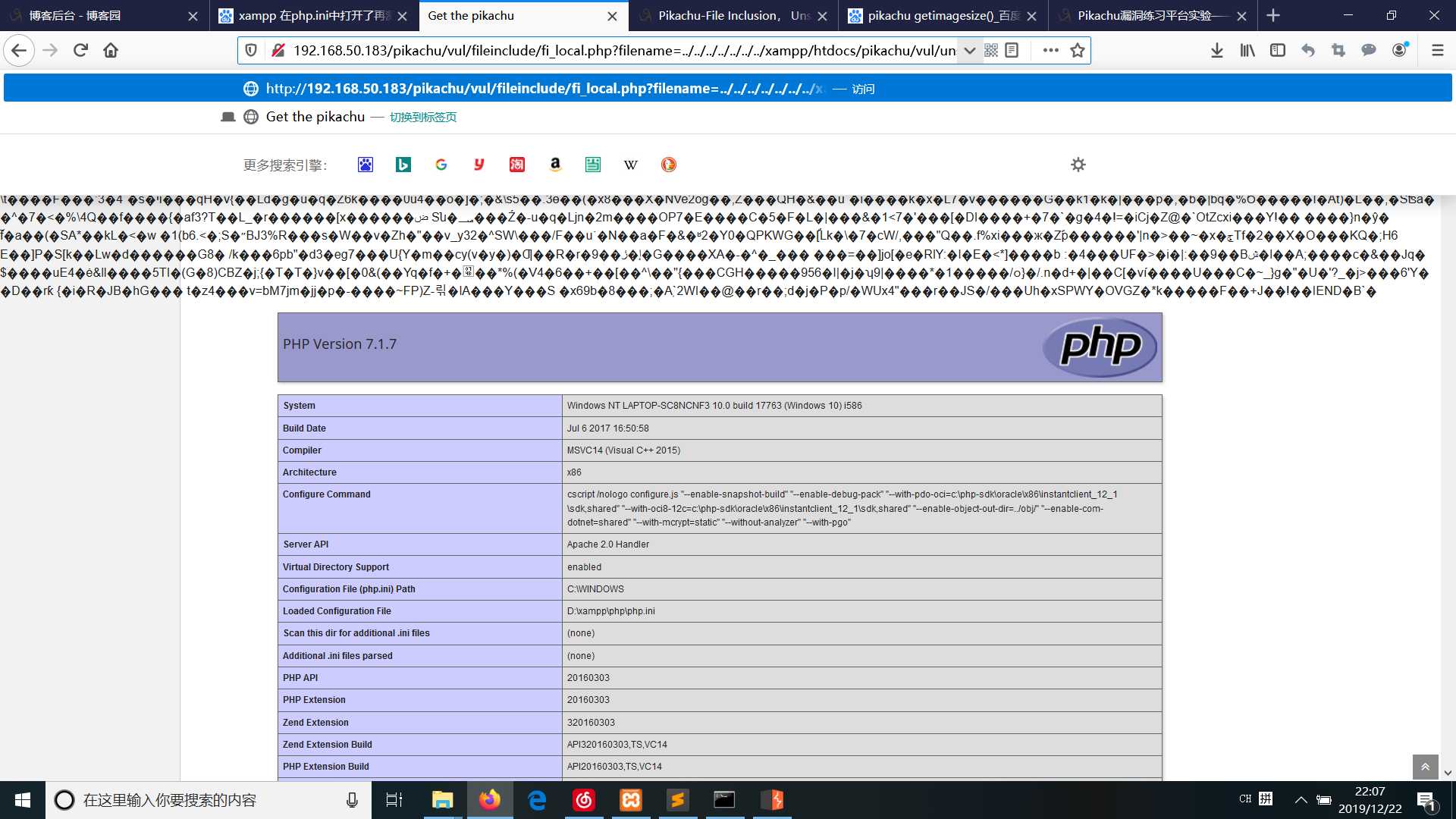The image size is (1456, 819).
Task: Switch to the xampp php.ini tab
Action: pos(314,16)
